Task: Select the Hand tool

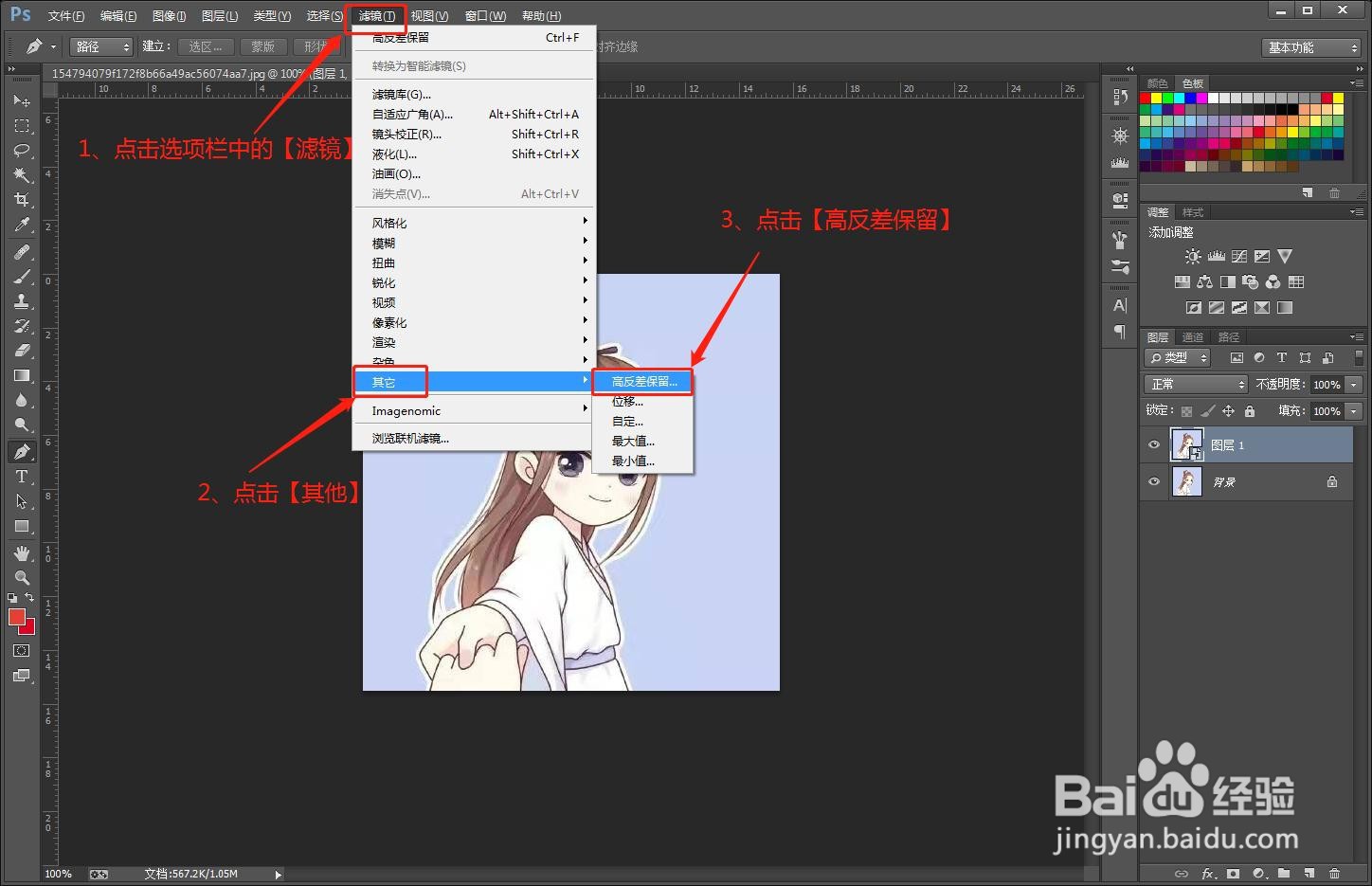Action: 22,552
